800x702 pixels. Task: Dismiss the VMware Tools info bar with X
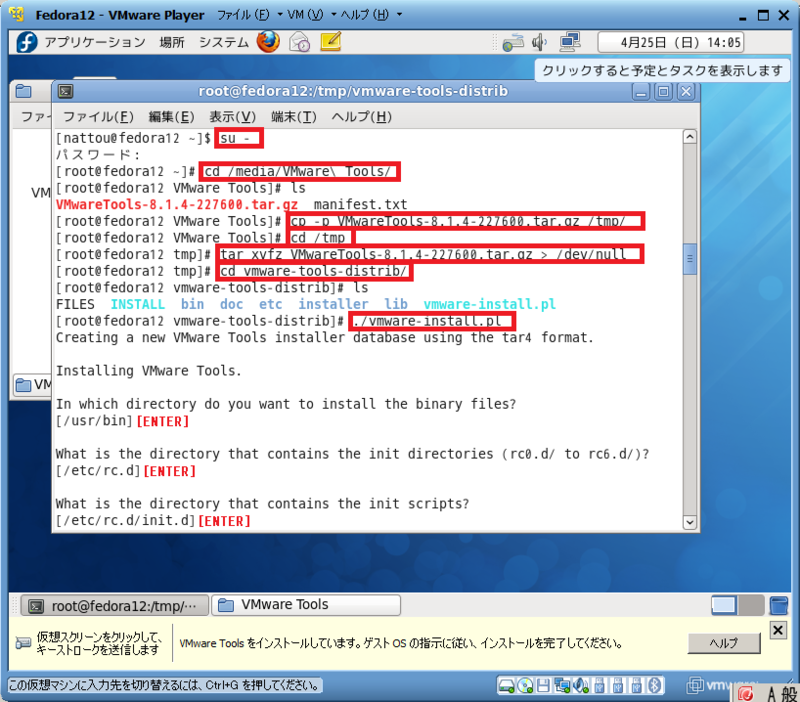(x=778, y=630)
